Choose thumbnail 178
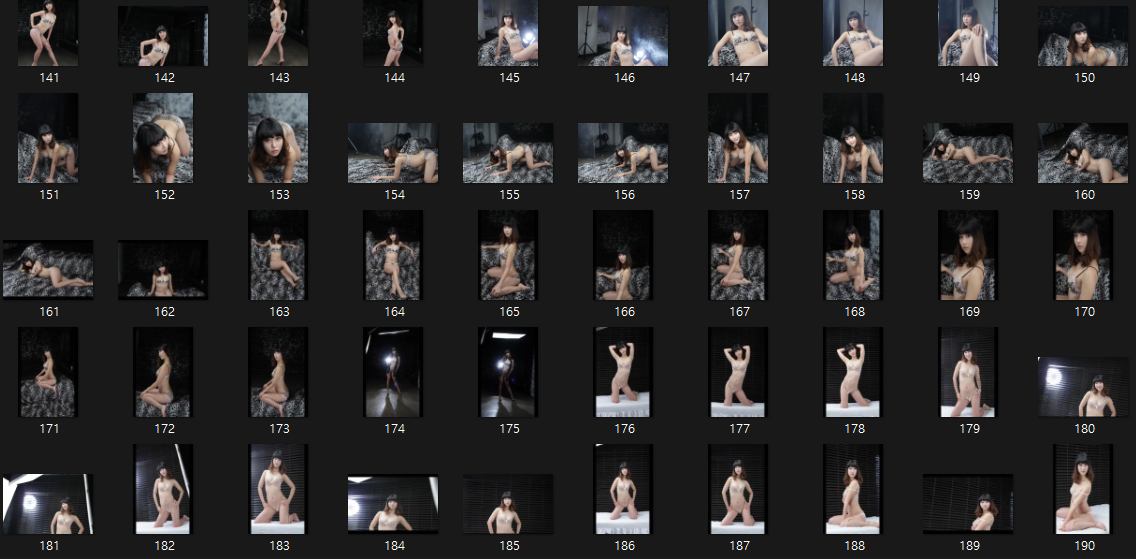 coord(853,372)
